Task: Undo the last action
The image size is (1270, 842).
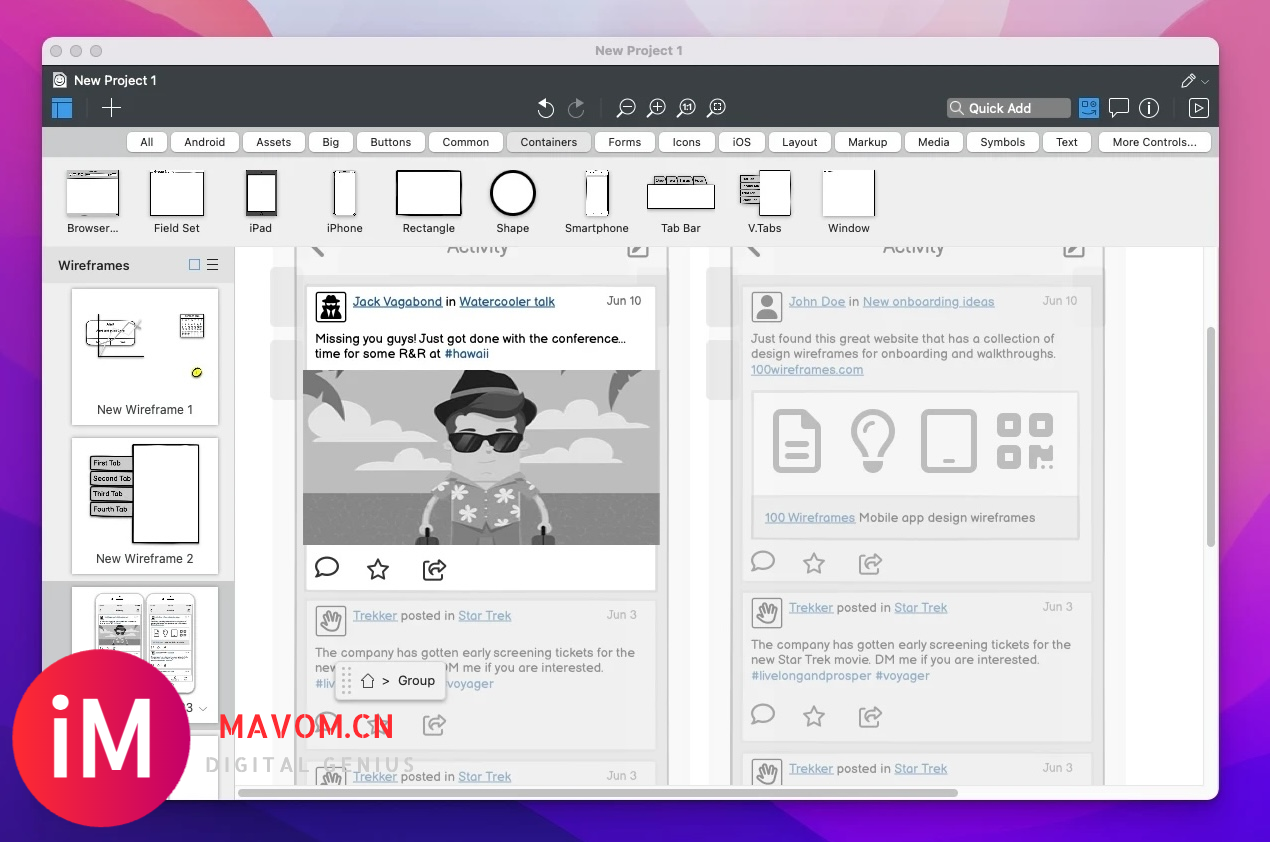Action: pos(545,108)
